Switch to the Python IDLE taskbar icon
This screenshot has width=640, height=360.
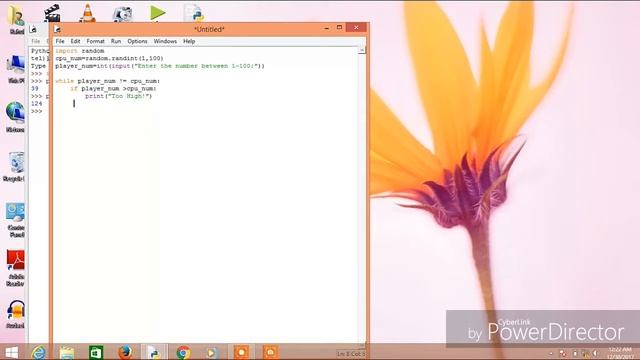click(154, 352)
